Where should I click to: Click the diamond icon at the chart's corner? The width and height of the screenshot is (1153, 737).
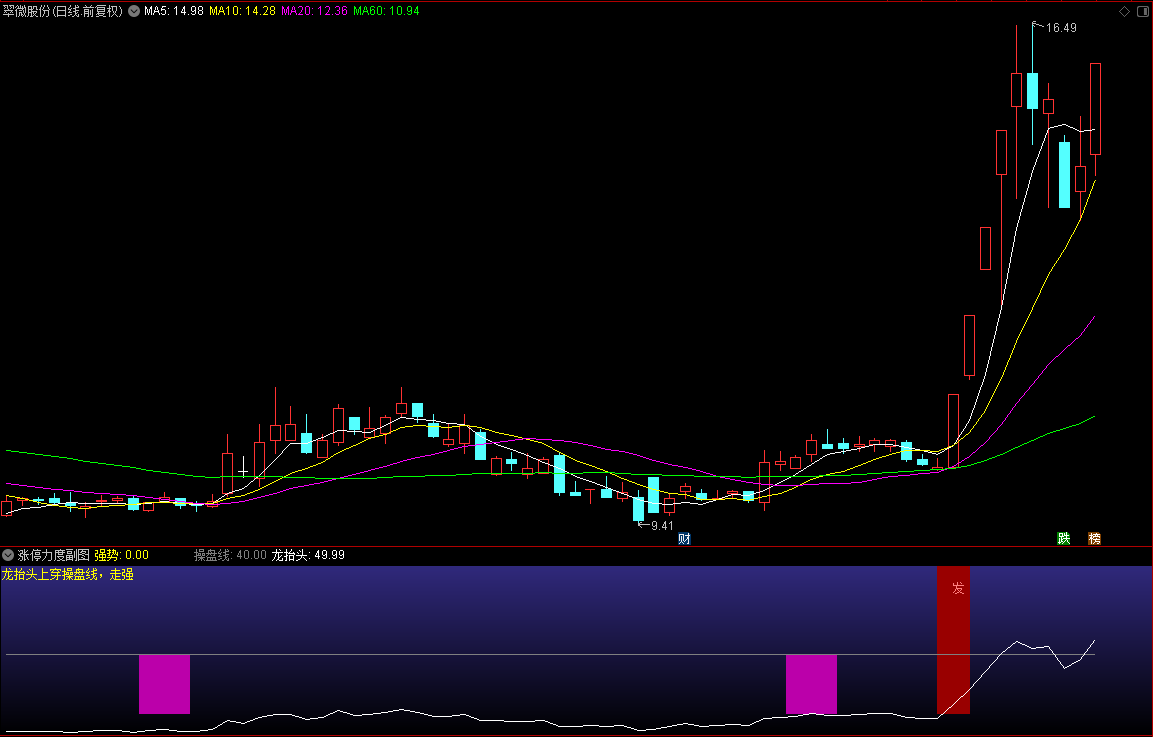1124,11
